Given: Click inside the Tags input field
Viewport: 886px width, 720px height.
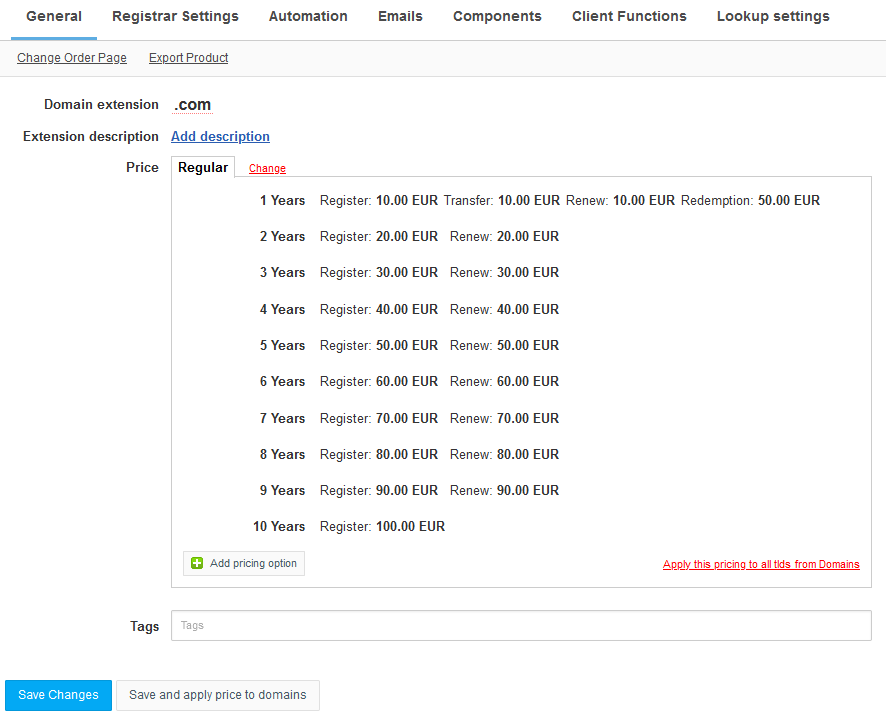Looking at the screenshot, I should tap(520, 625).
